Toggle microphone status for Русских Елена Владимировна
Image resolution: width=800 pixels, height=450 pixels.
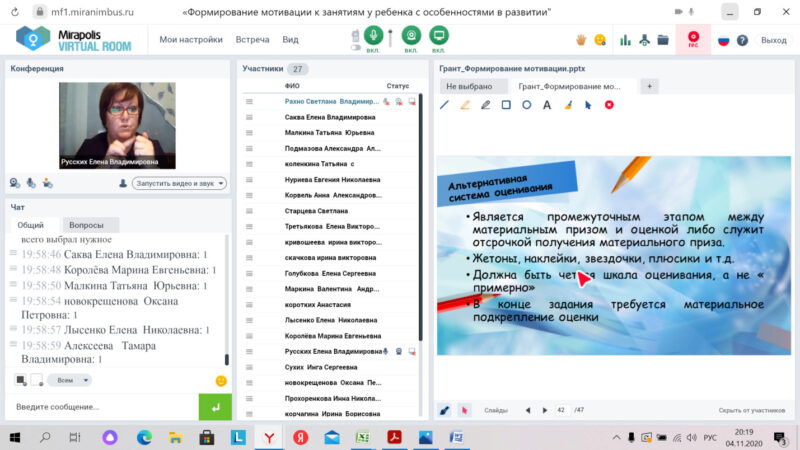coord(386,352)
